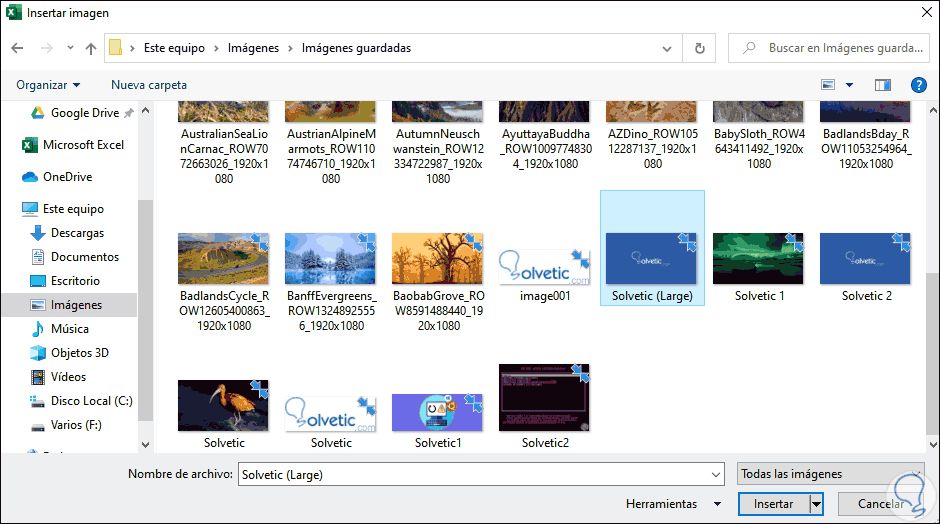
Task: Click Este equipo in address breadcrumb
Action: click(174, 48)
